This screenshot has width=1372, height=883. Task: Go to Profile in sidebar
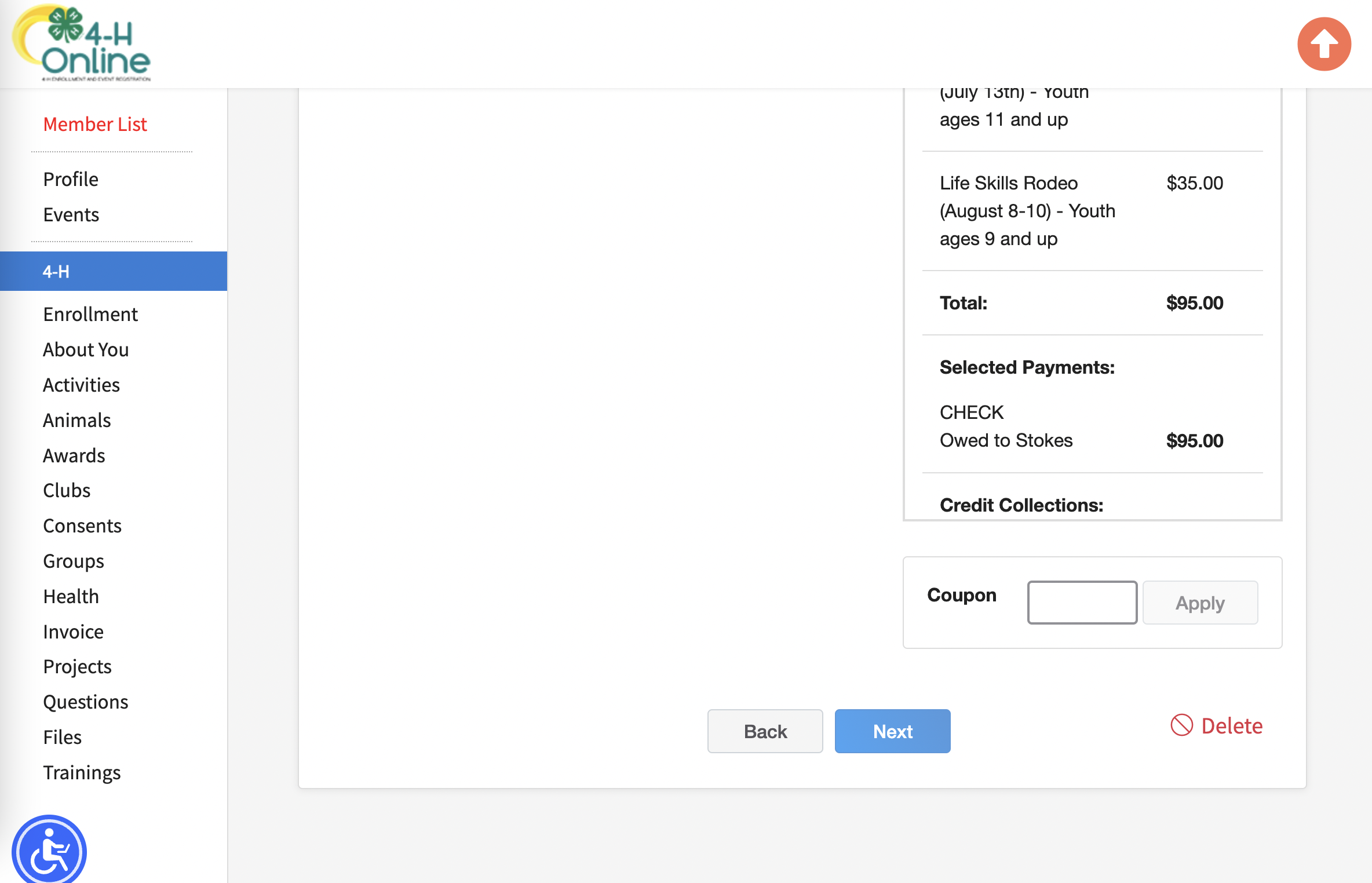[x=71, y=179]
